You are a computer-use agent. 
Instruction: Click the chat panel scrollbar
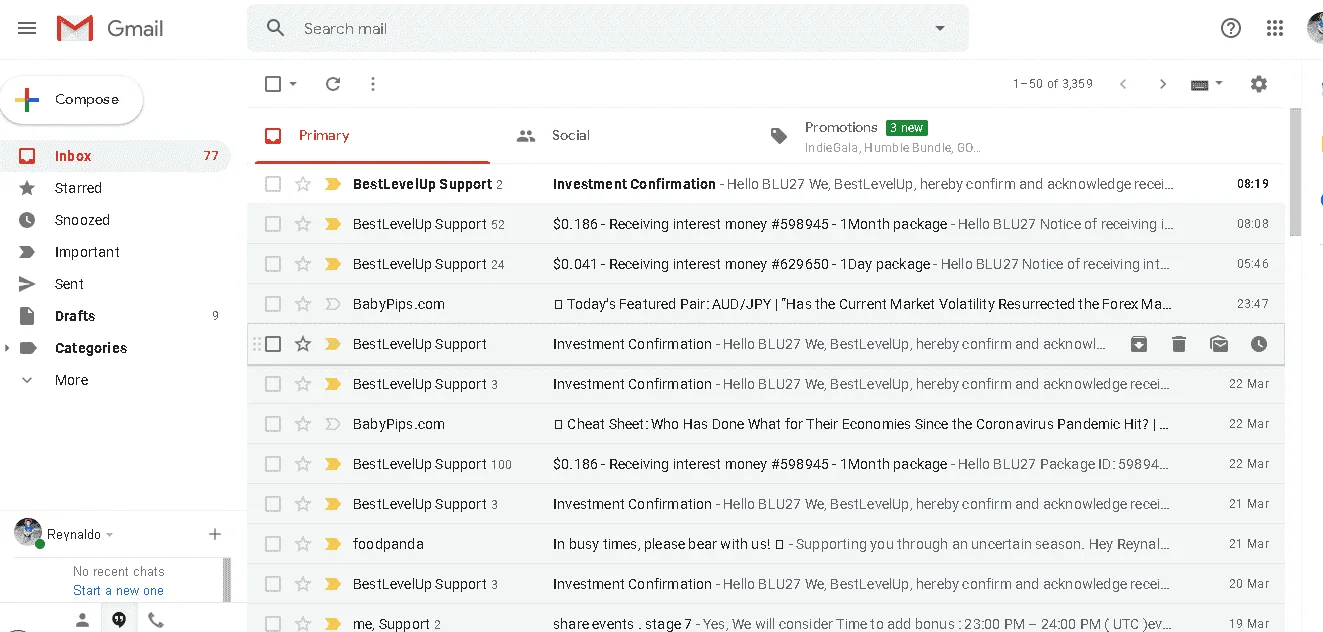[x=227, y=580]
